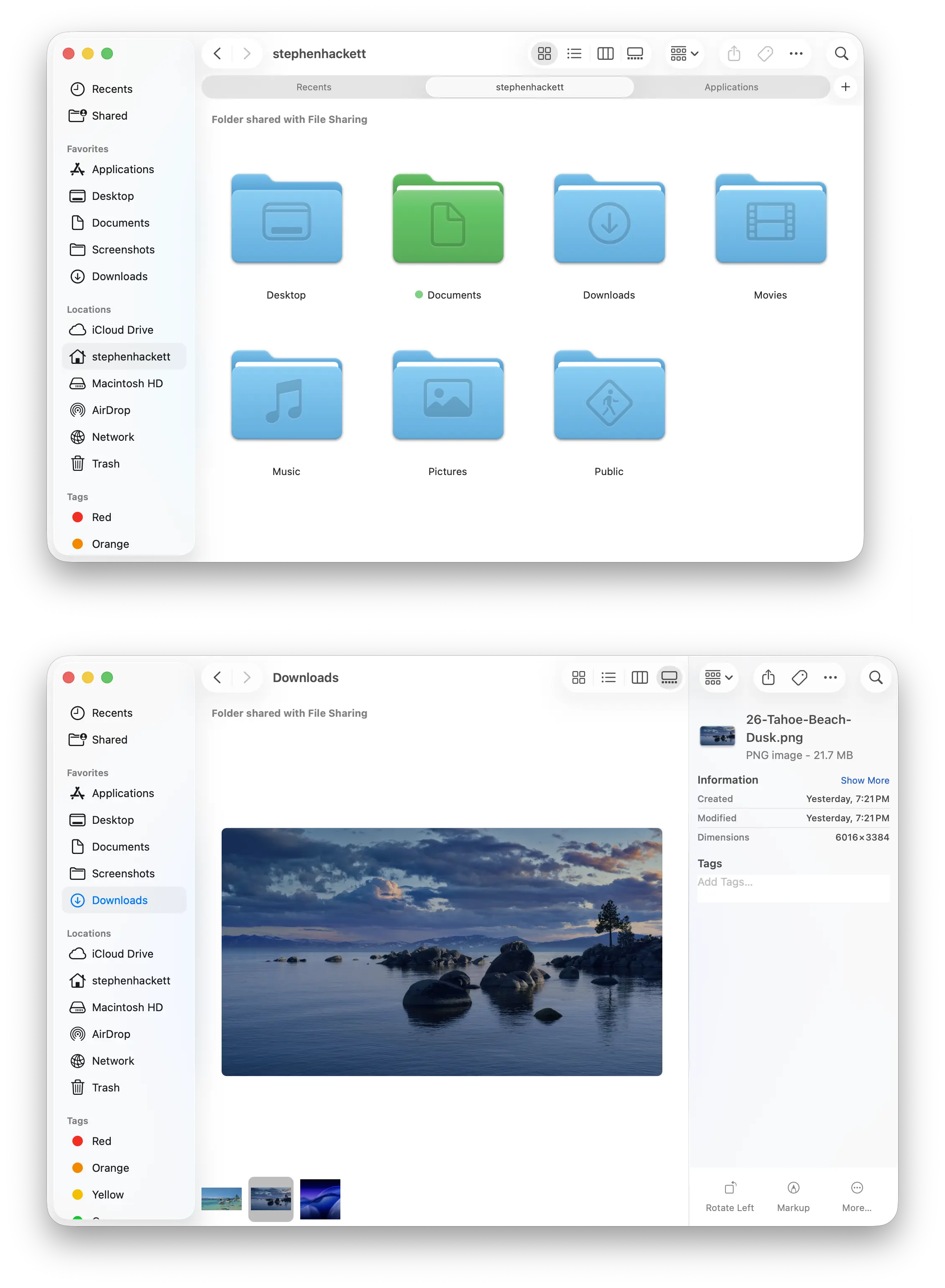This screenshot has height=1288, width=945.
Task: Select the Desktop folder icon
Action: [x=286, y=219]
